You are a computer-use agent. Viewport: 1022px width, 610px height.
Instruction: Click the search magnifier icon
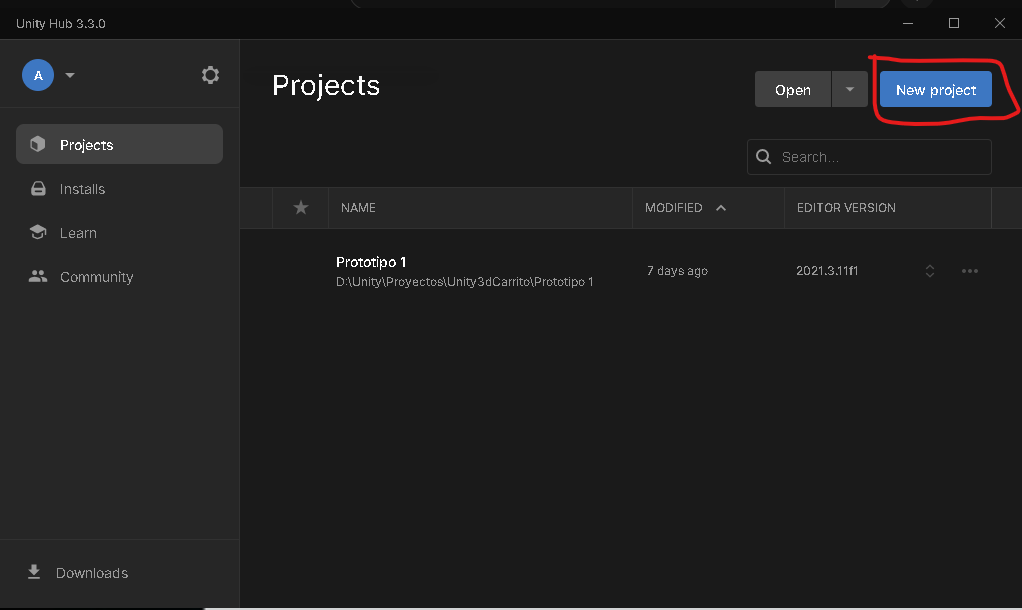pos(764,157)
